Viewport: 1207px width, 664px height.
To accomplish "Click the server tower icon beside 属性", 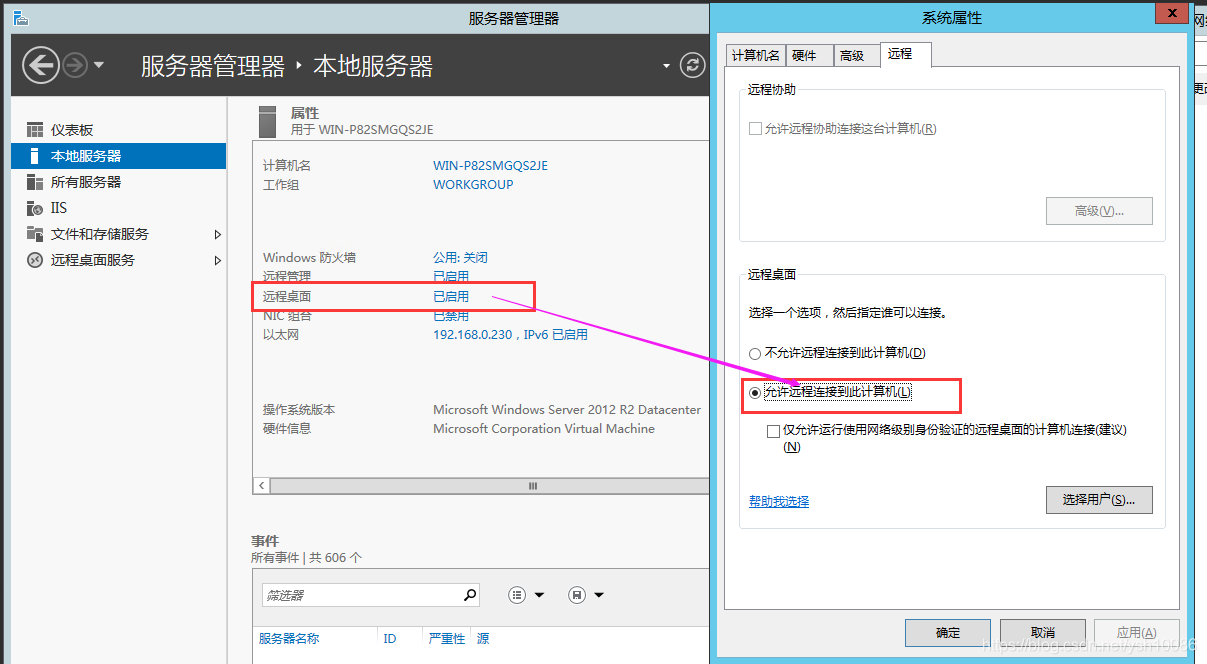I will (266, 121).
